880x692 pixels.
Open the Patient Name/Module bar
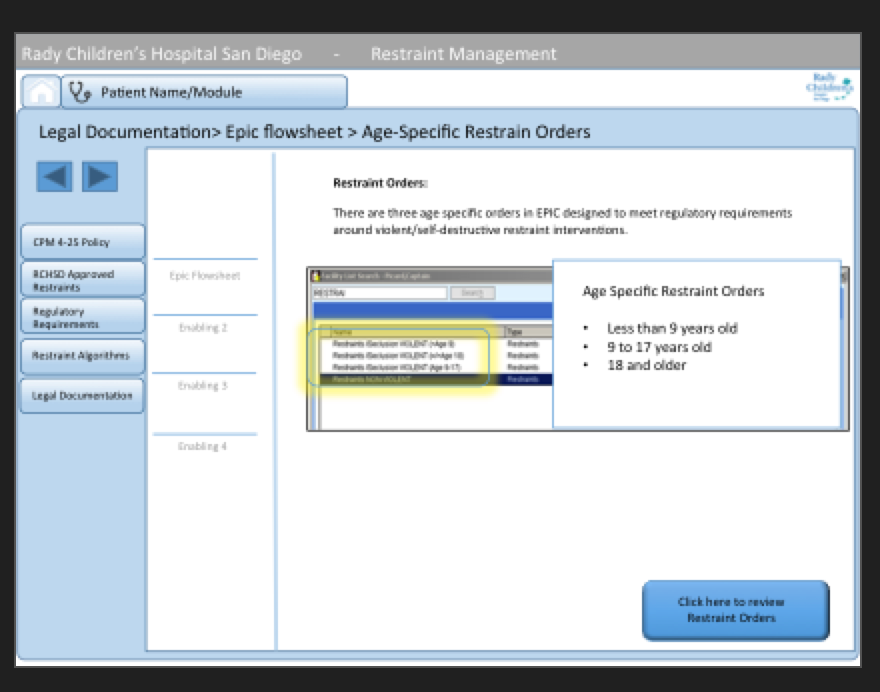point(204,92)
